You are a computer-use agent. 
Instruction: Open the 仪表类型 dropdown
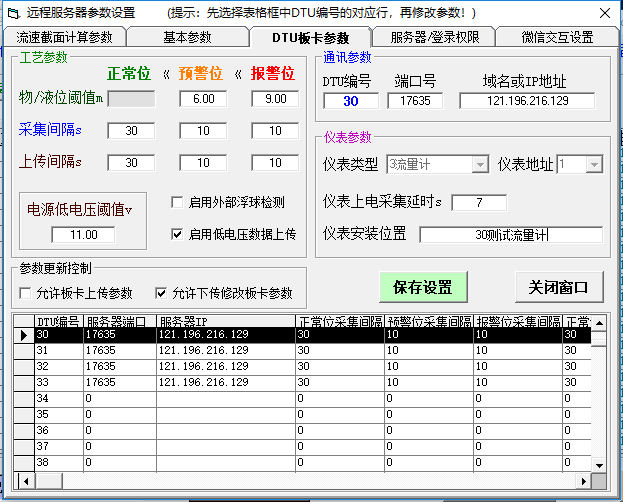click(480, 164)
